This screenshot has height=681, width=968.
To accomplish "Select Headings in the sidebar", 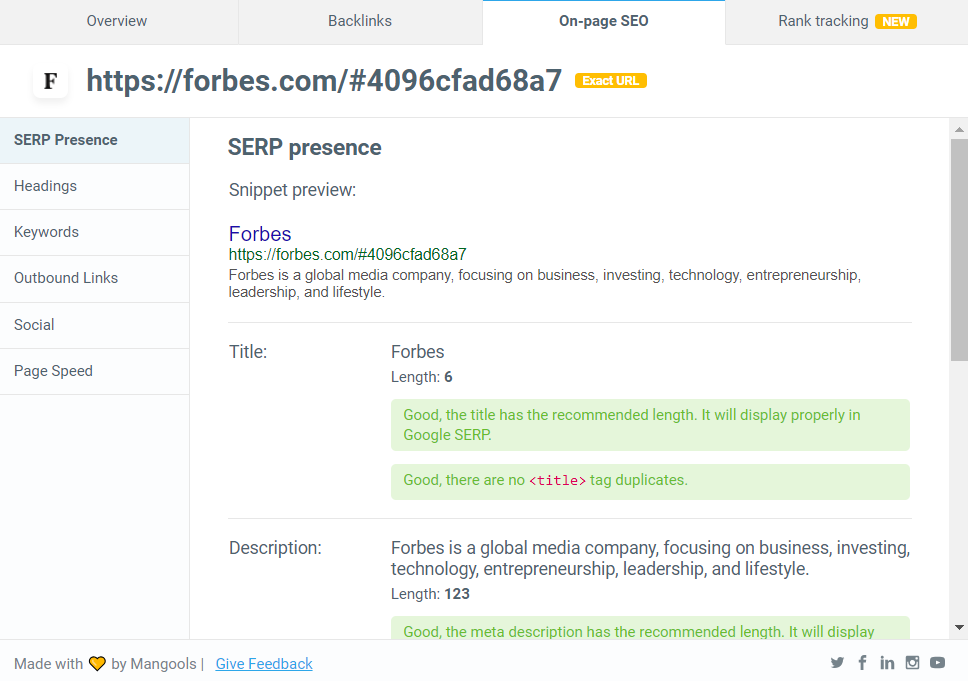I will (x=45, y=186).
